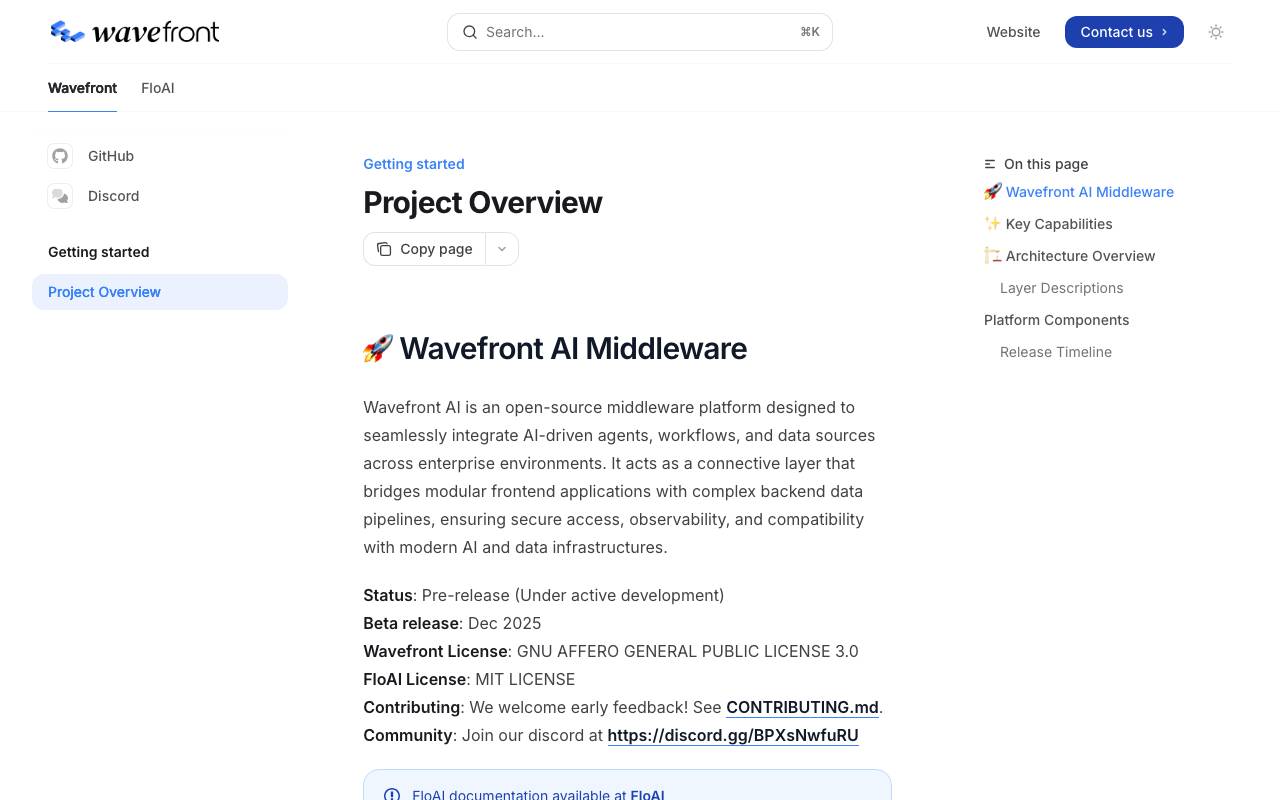Image resolution: width=1280 pixels, height=800 pixels.
Task: Focus the Search input field
Action: click(640, 32)
